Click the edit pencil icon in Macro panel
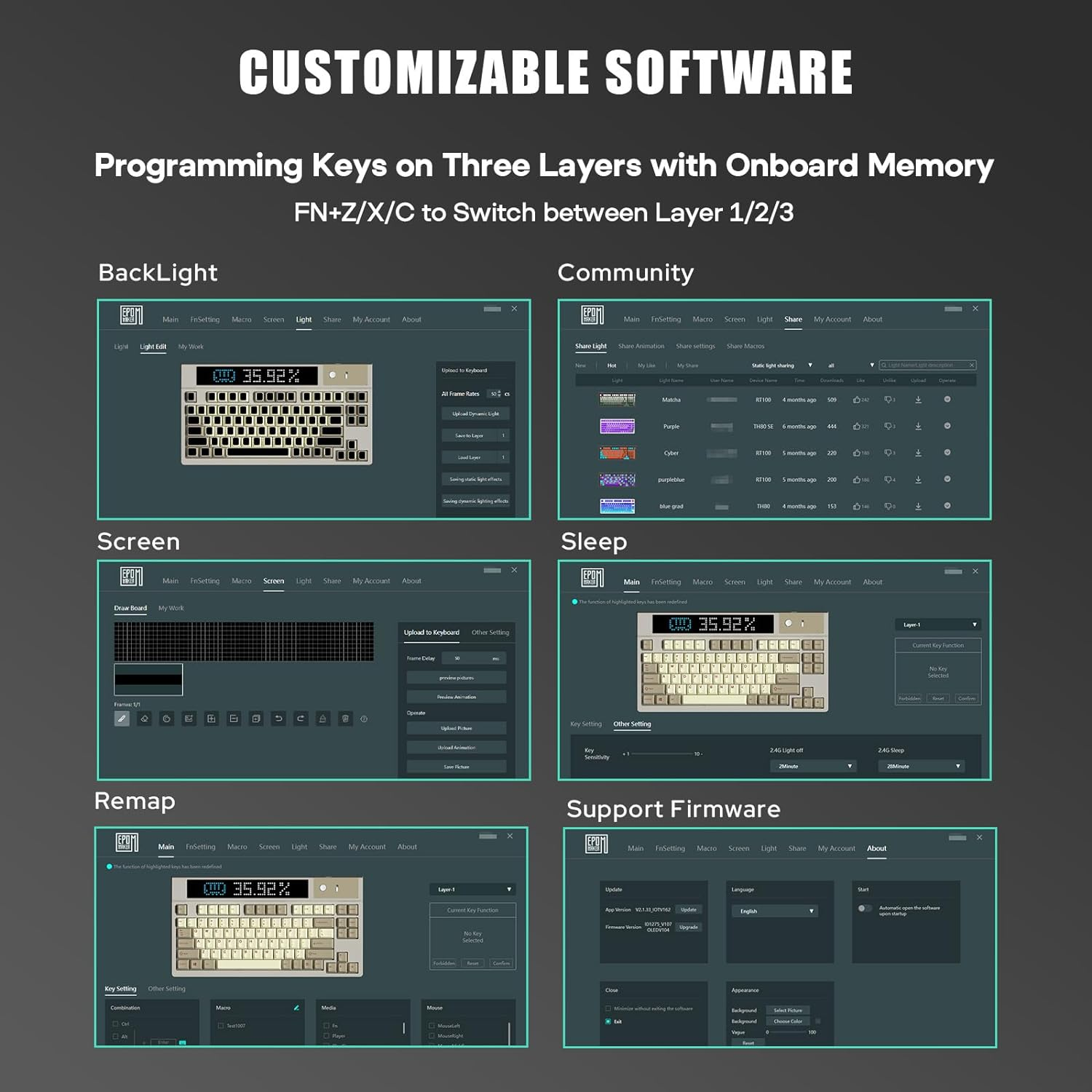 point(296,1008)
